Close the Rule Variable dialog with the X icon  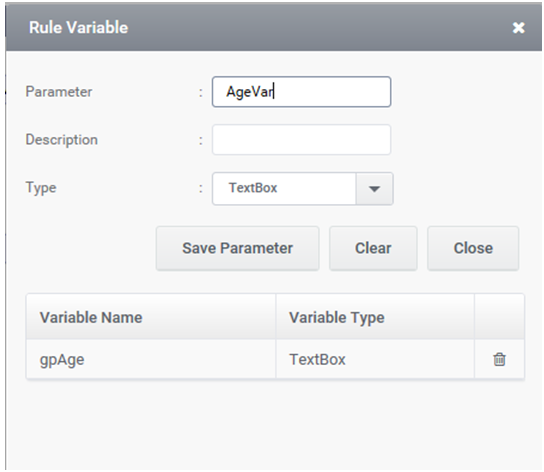(x=518, y=28)
